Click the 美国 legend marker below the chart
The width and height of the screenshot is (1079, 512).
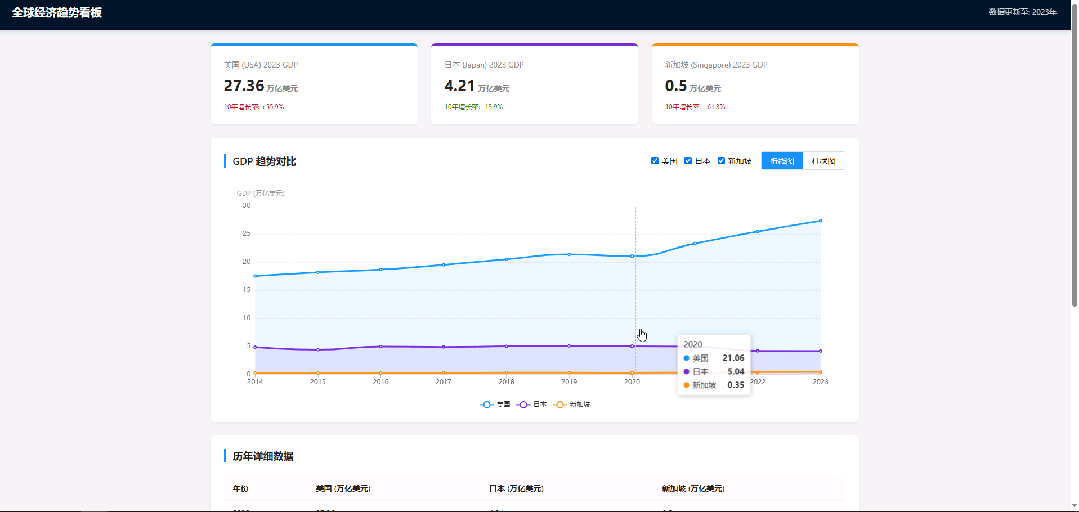(x=487, y=404)
